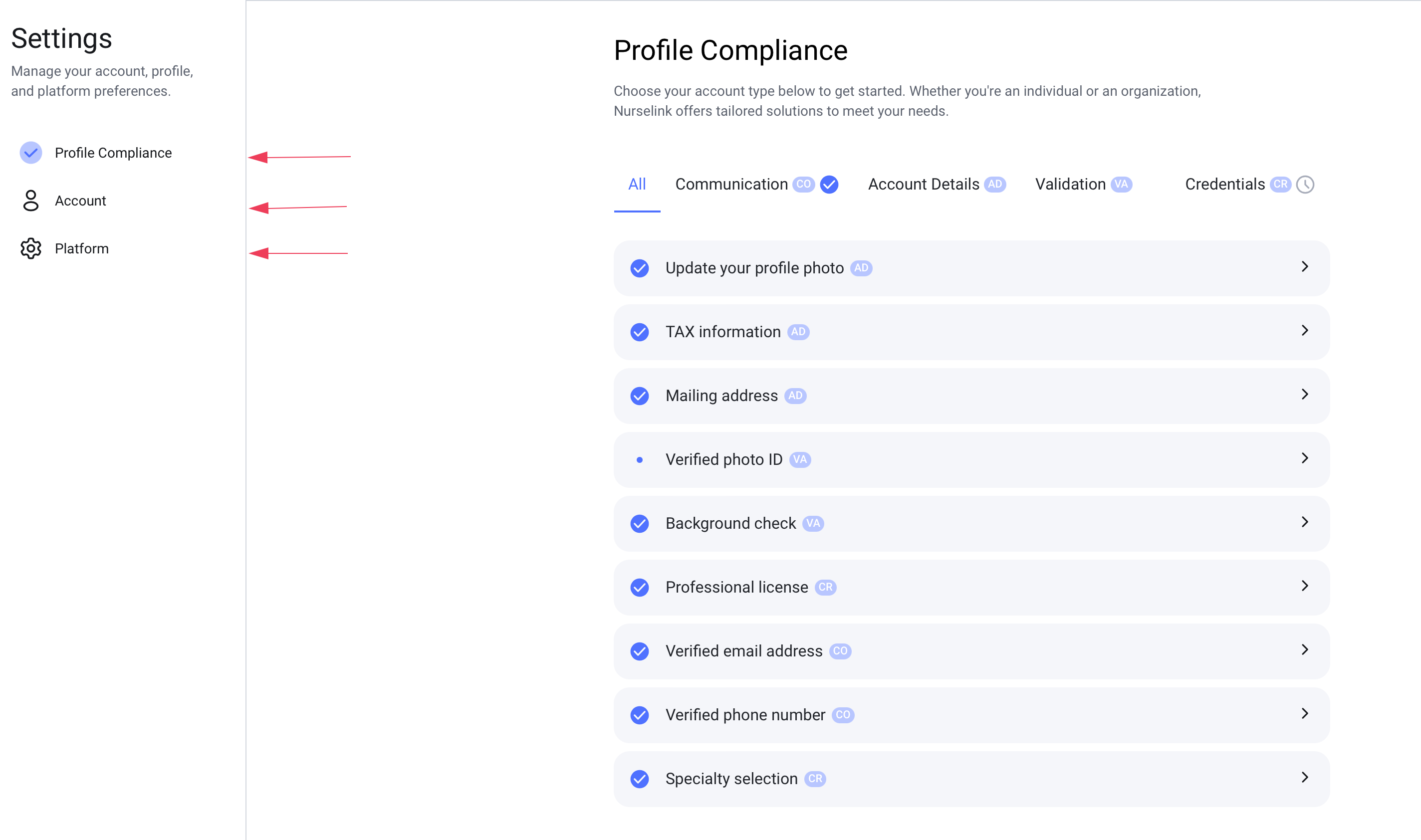The width and height of the screenshot is (1421, 840).
Task: Expand Verified phone number chevron
Action: [1305, 714]
